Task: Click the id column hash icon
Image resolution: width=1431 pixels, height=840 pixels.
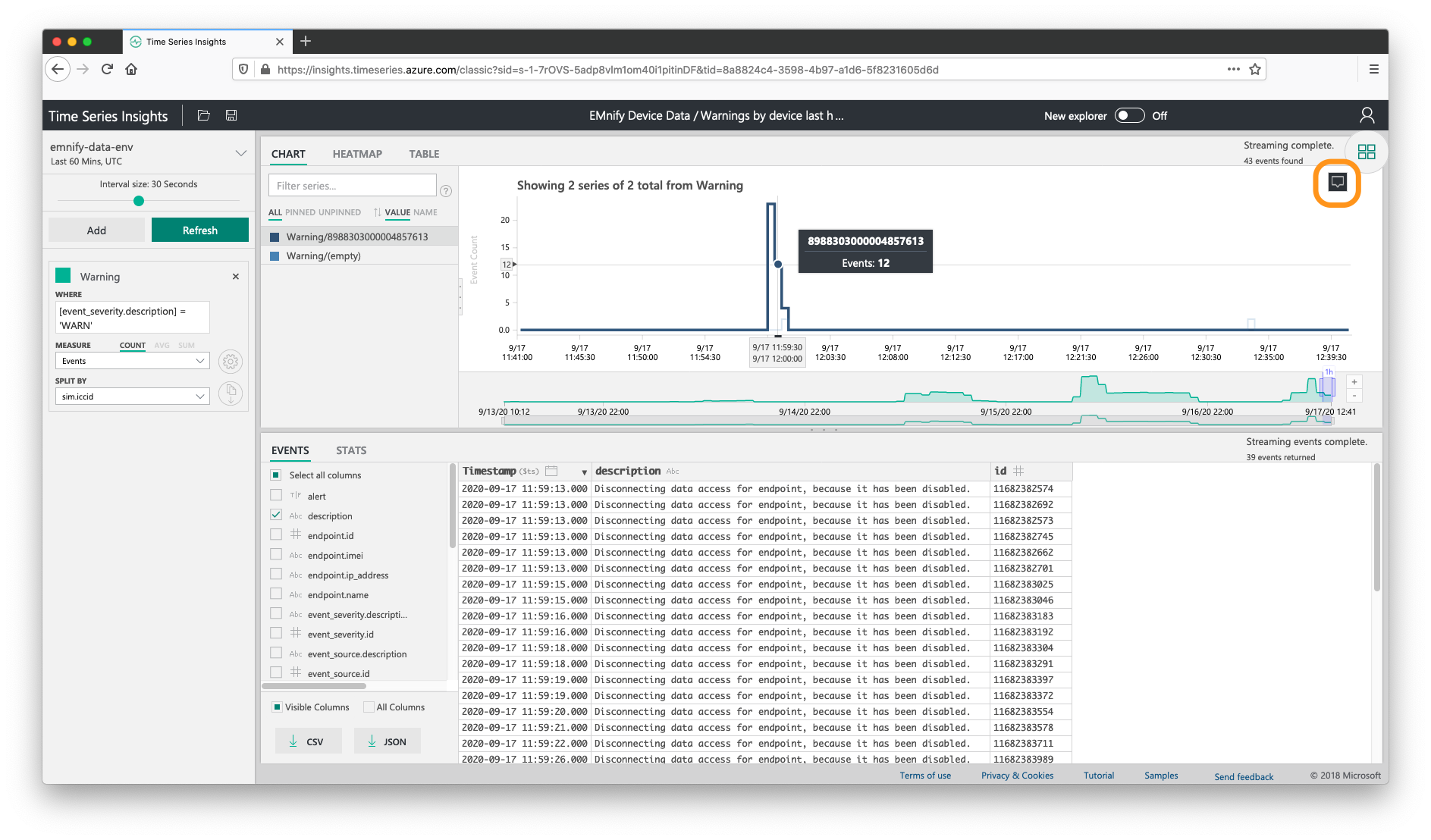Action: coord(1018,471)
